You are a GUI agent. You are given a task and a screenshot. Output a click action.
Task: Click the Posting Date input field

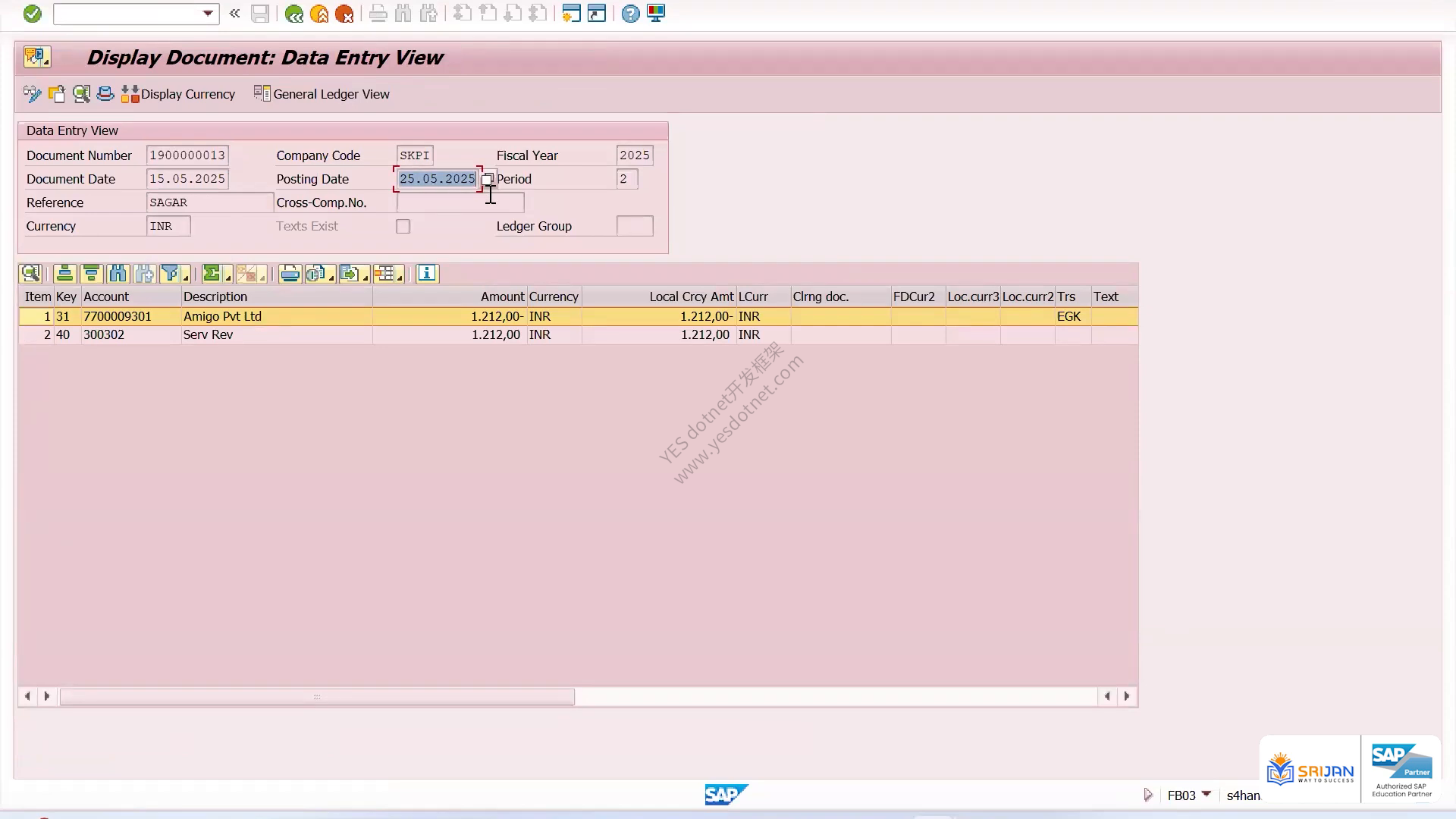438,179
